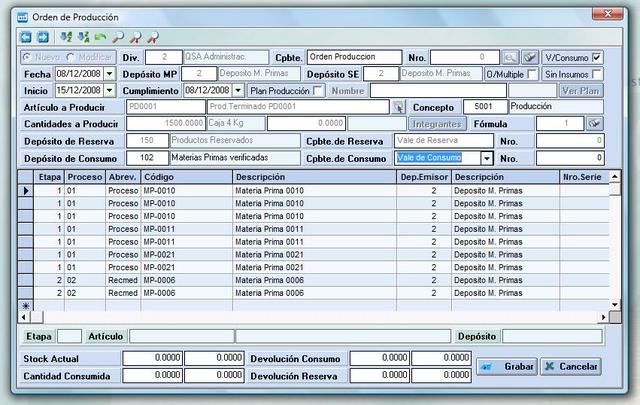The height and width of the screenshot is (405, 640).
Task: Click the Artículo field below the grid
Action: [x=182, y=336]
